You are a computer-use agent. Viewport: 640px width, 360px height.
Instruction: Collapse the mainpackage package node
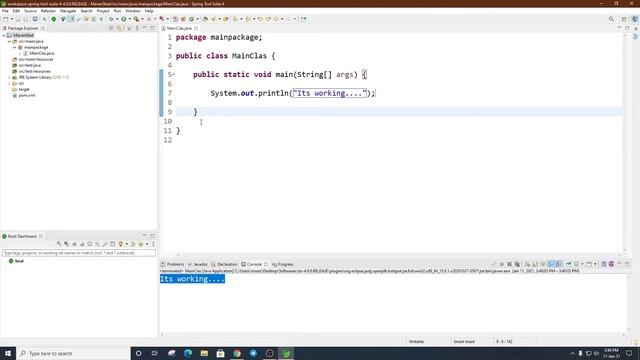15,47
